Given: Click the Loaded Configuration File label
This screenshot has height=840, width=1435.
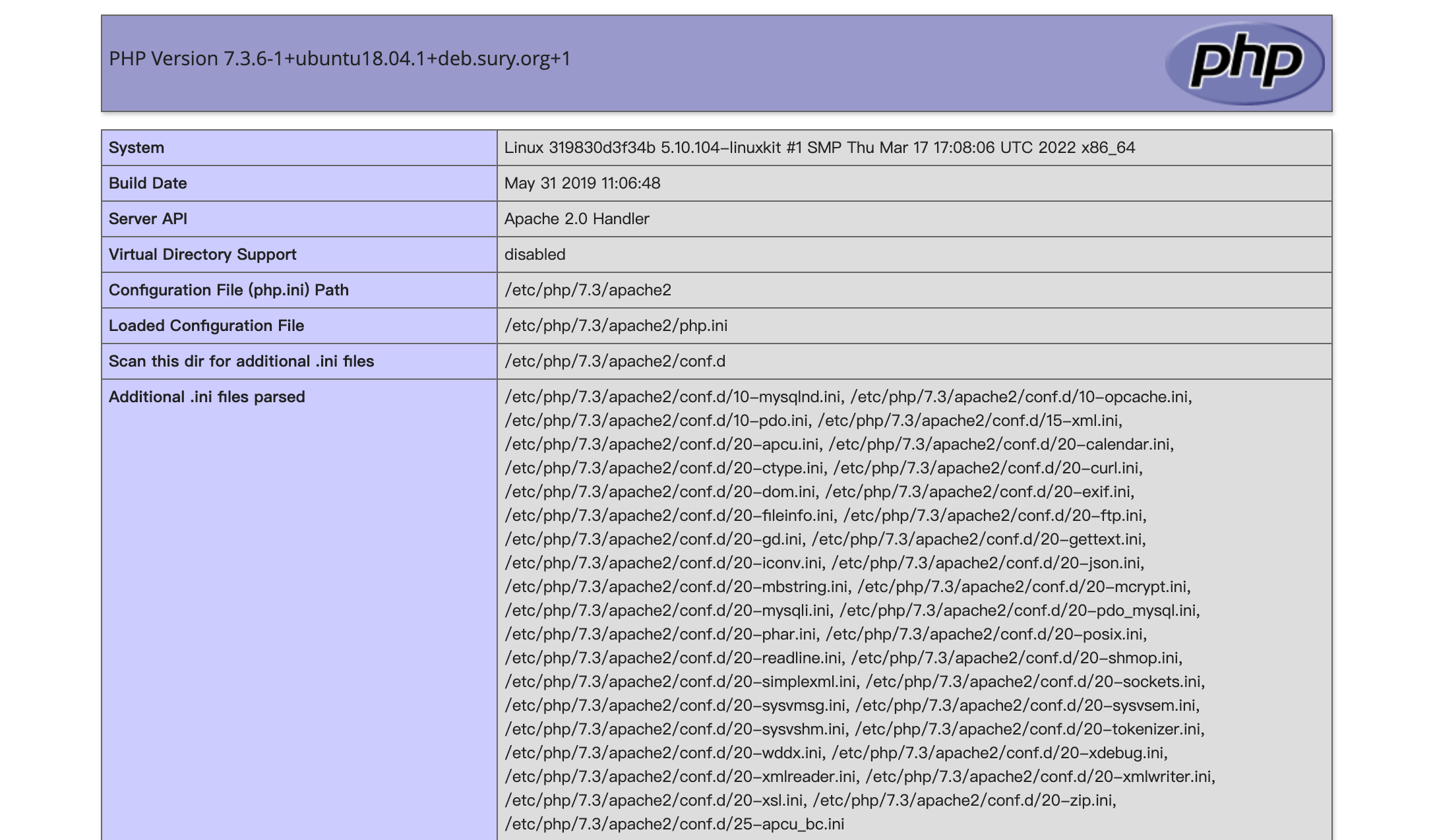Looking at the screenshot, I should click(x=206, y=326).
